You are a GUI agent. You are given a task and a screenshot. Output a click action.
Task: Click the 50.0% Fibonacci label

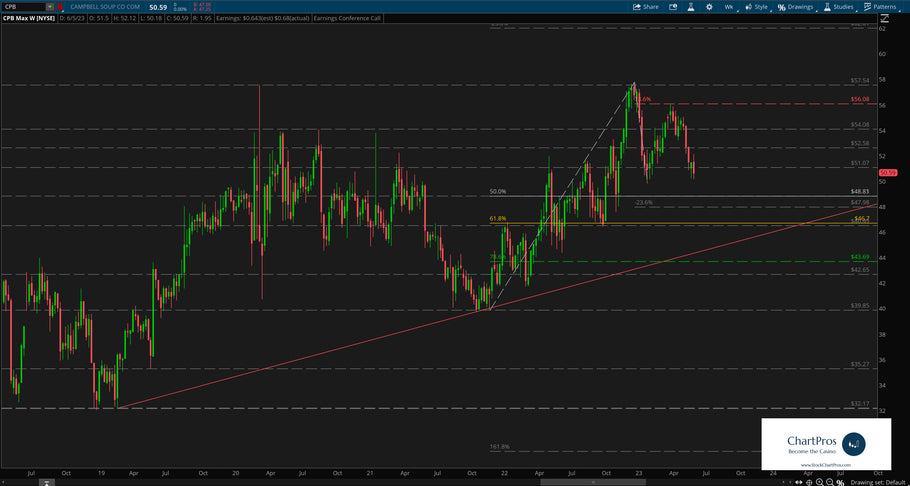pos(498,191)
